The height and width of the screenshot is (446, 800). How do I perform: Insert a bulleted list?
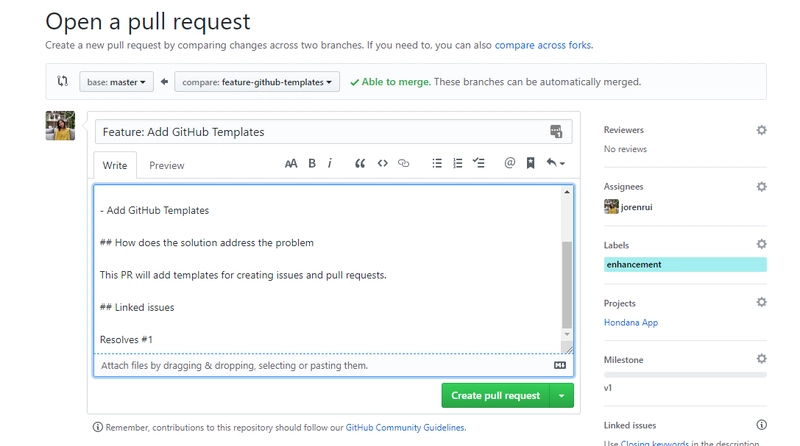pos(437,164)
